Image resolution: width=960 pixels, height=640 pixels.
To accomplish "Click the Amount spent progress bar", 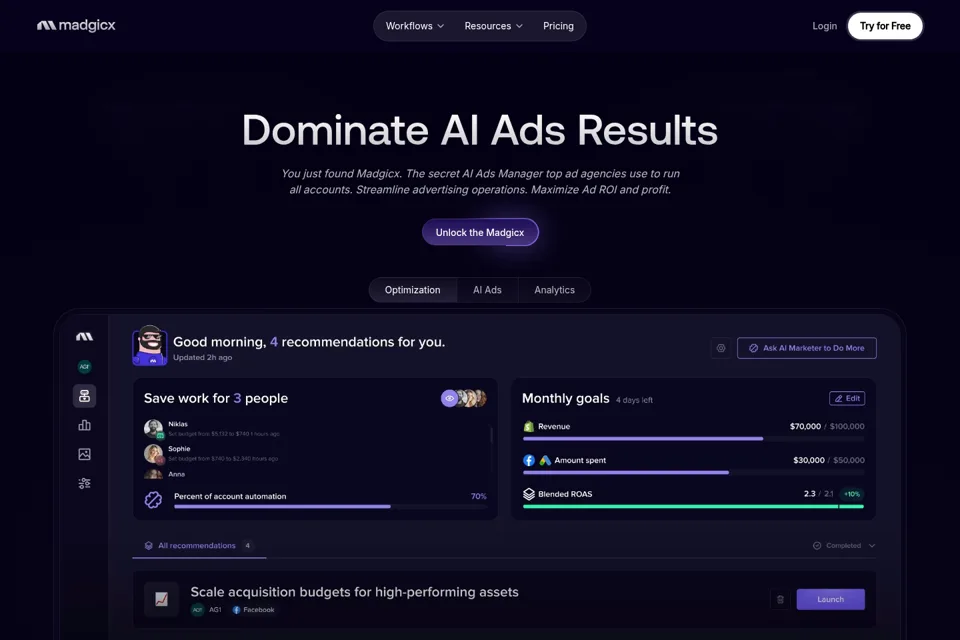I will tap(693, 472).
